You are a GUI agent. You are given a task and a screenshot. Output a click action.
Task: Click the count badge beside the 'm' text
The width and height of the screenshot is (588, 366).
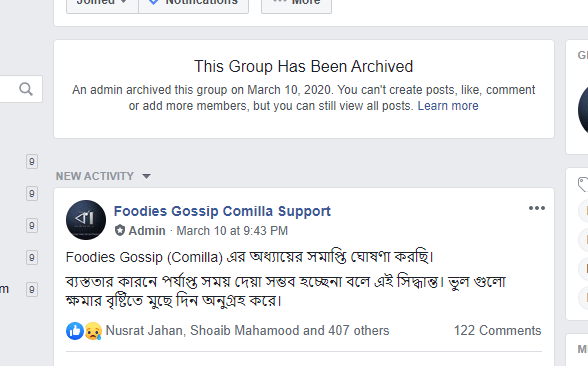coord(32,290)
